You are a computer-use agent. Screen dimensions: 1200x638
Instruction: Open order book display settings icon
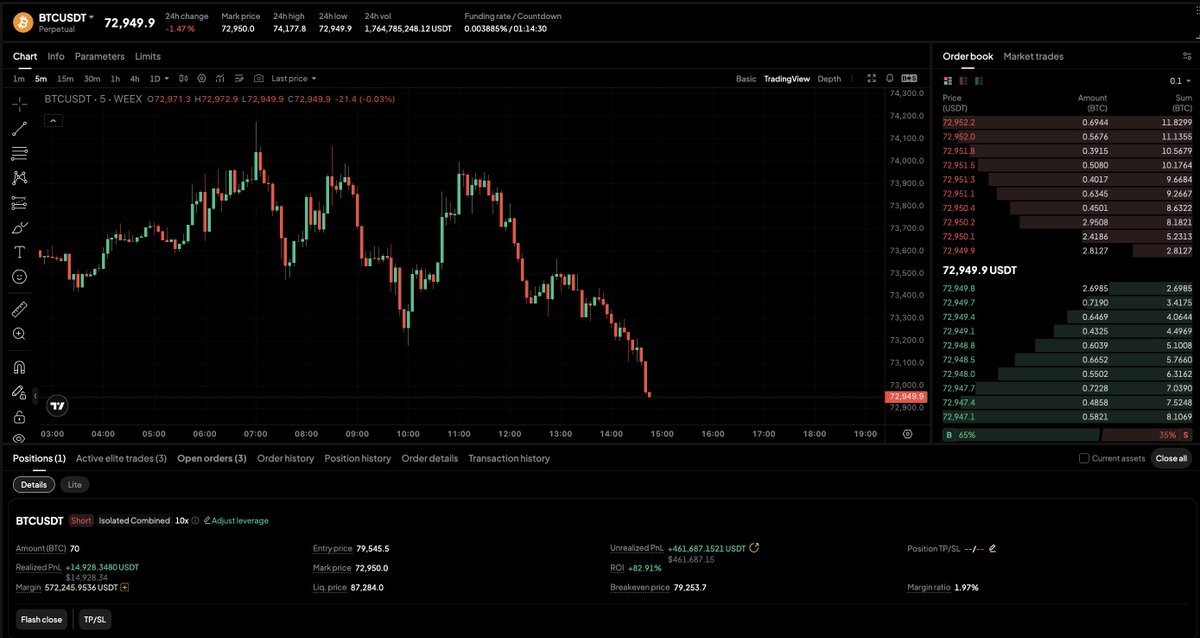coord(1187,56)
